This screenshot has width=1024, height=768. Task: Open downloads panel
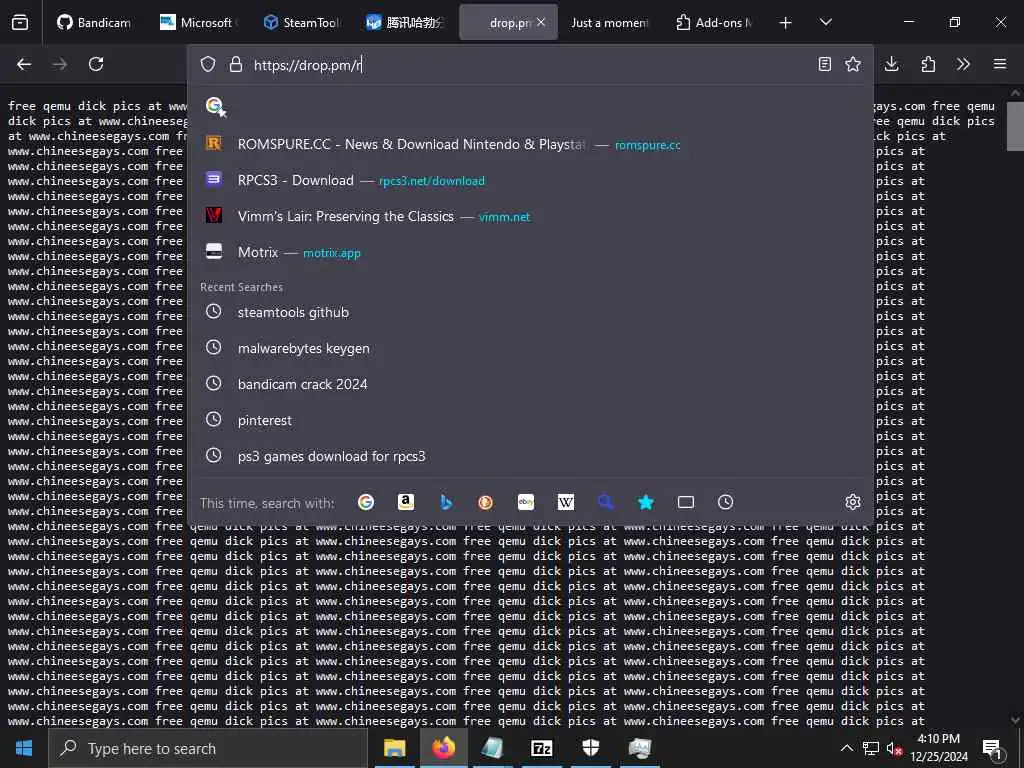tap(891, 64)
